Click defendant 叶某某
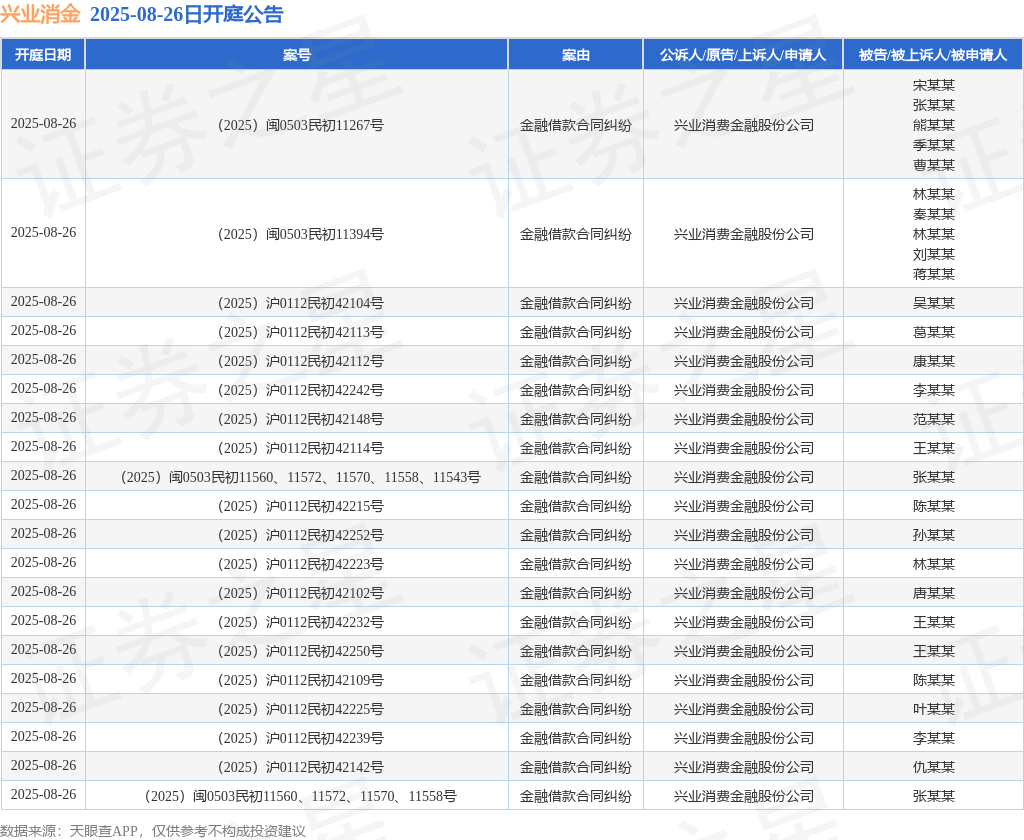This screenshot has width=1024, height=840. tap(933, 709)
